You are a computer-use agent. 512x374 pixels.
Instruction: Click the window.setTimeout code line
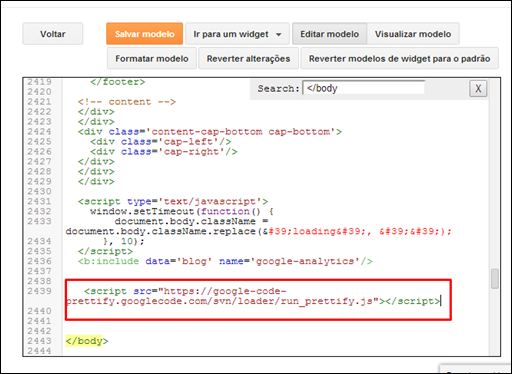click(x=182, y=211)
